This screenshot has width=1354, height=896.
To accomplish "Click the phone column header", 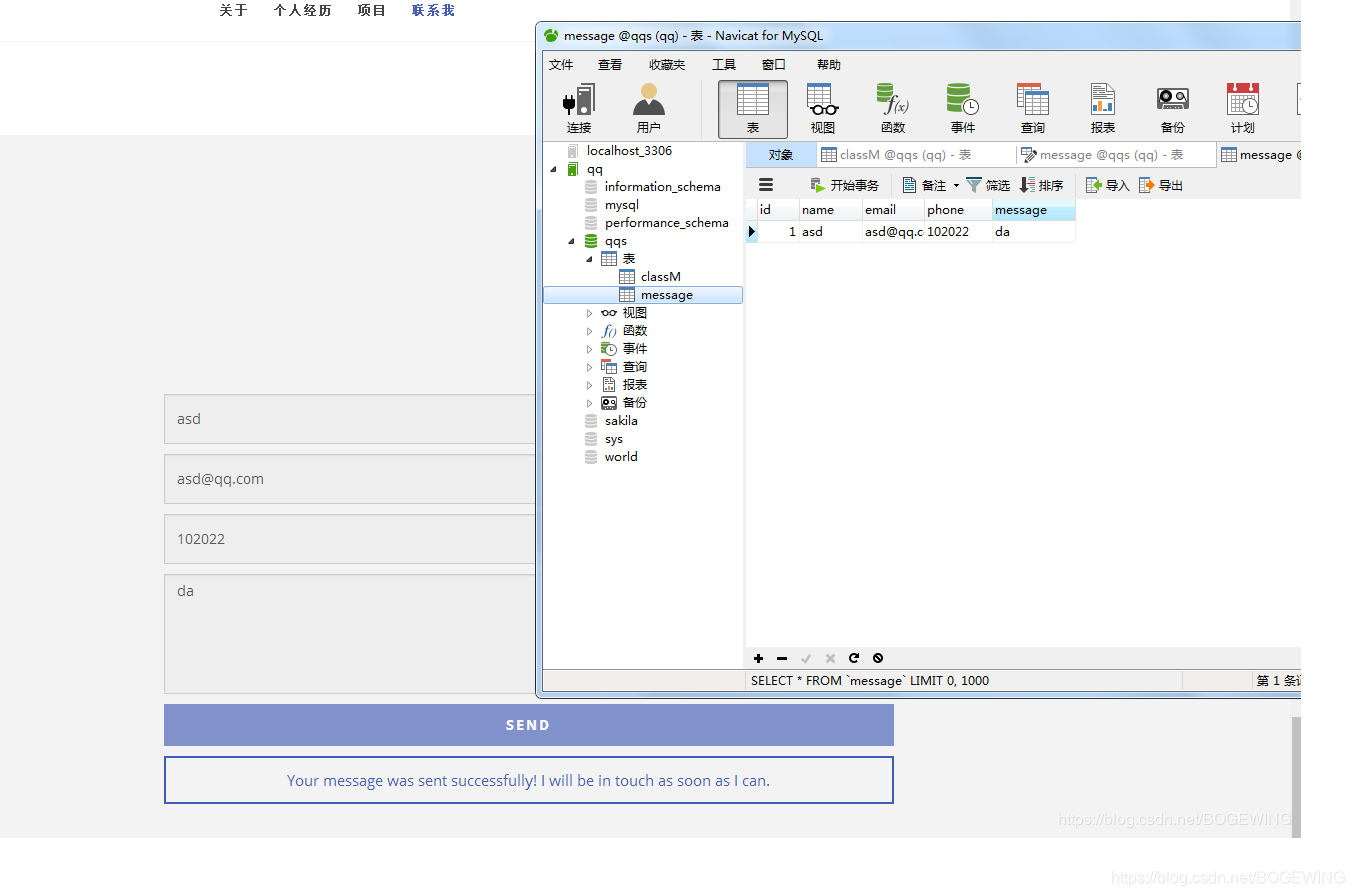I will click(x=958, y=210).
